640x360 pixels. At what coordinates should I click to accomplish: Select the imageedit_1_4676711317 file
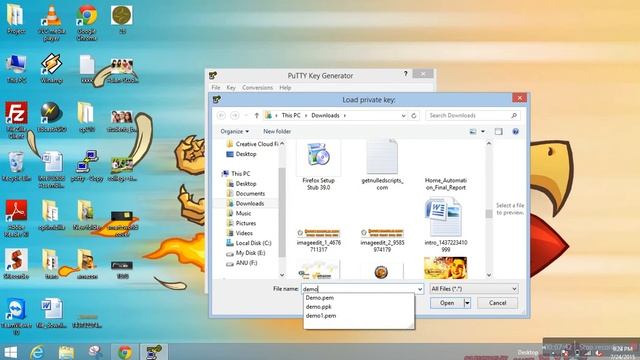[318, 240]
